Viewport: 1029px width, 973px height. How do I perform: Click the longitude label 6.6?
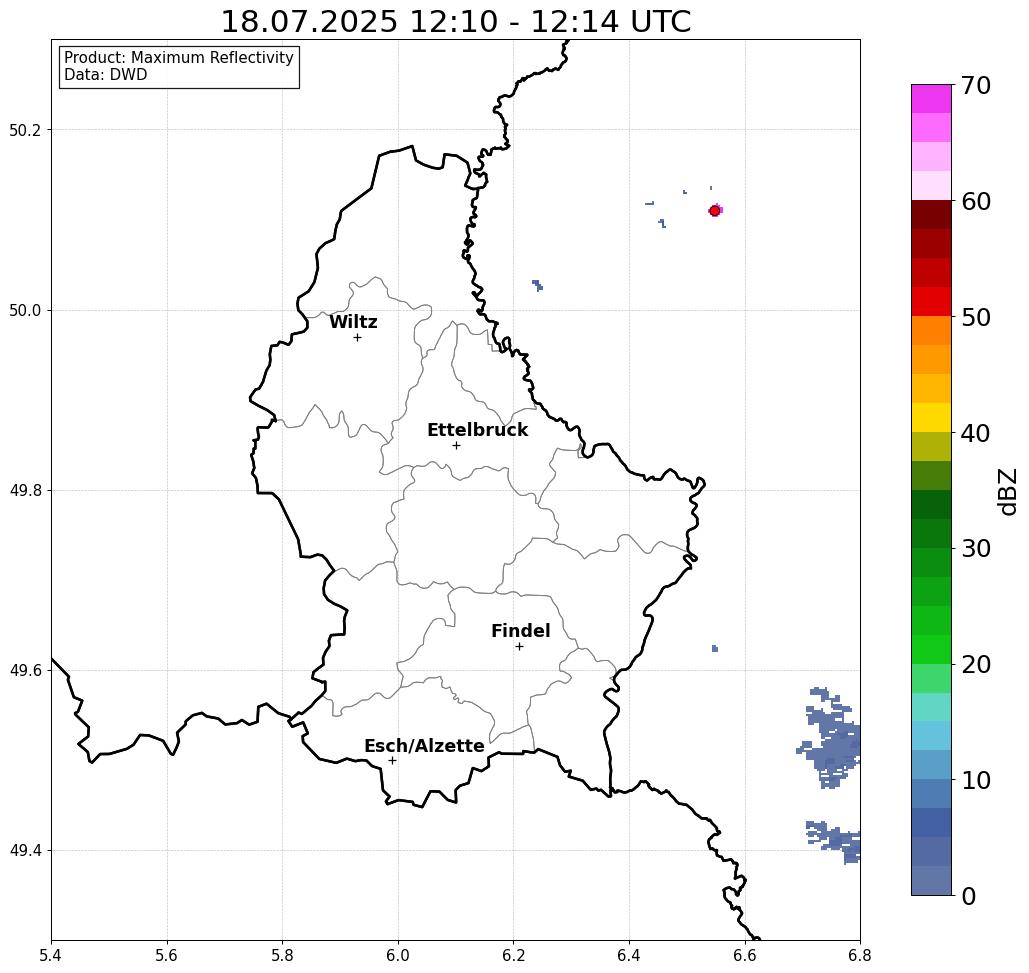click(x=744, y=955)
